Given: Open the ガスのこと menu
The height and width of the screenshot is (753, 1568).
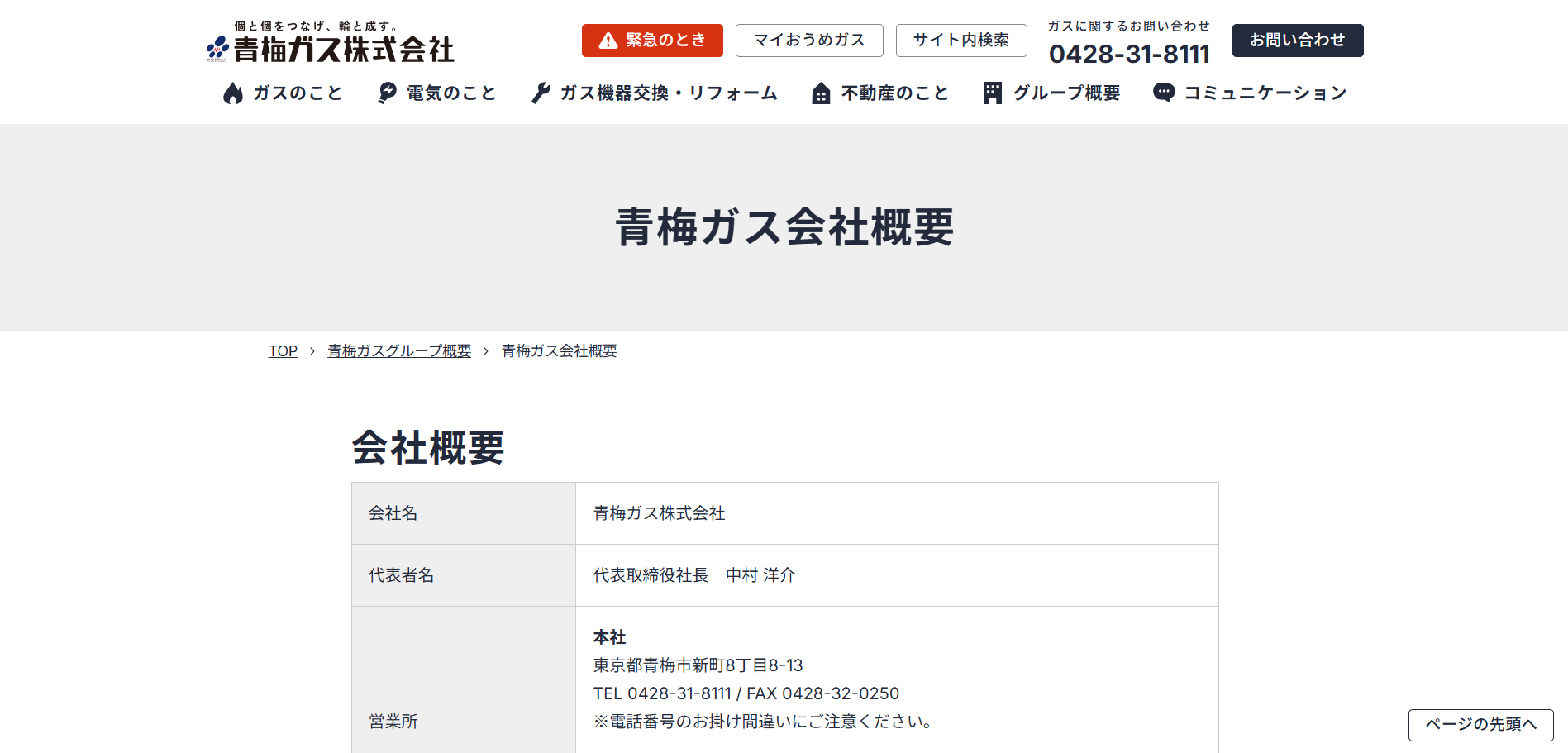Looking at the screenshot, I should [298, 93].
